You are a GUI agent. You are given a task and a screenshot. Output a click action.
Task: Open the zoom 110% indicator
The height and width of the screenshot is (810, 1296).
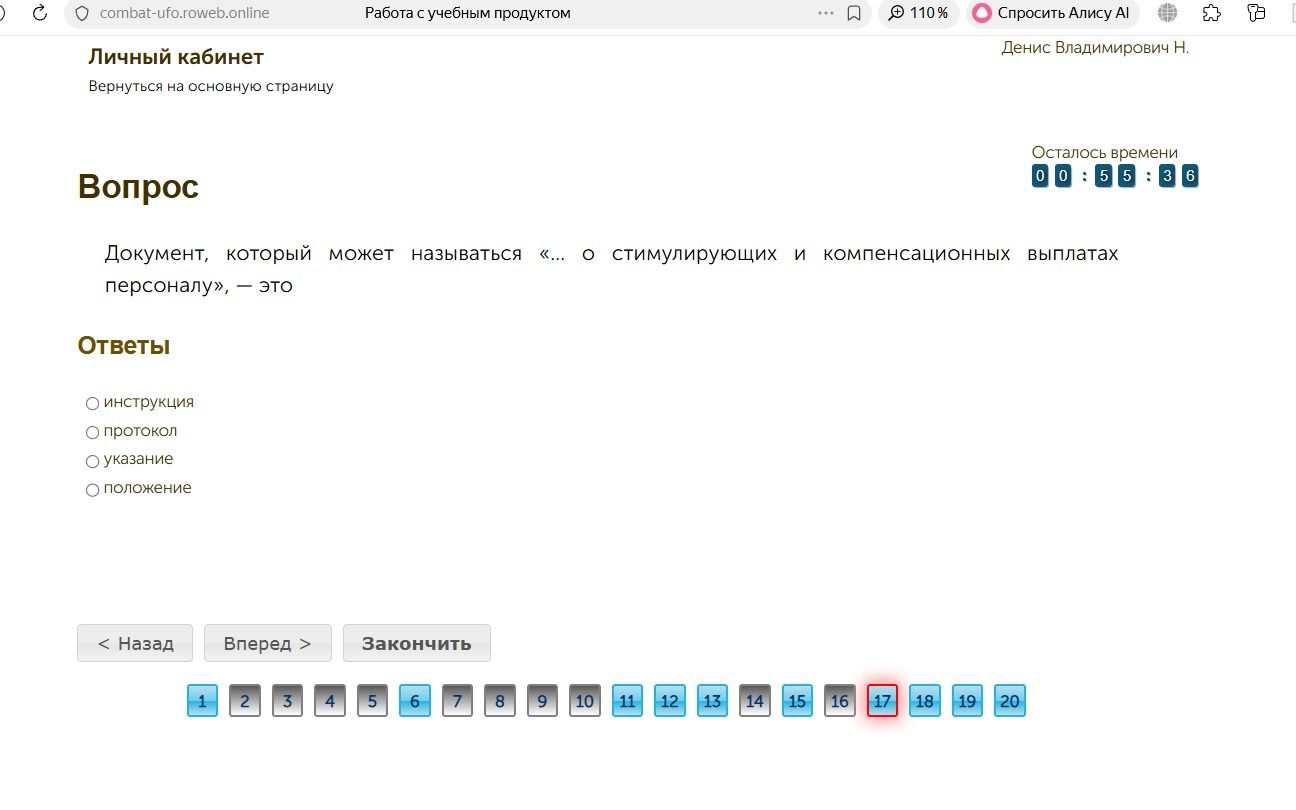tap(918, 13)
